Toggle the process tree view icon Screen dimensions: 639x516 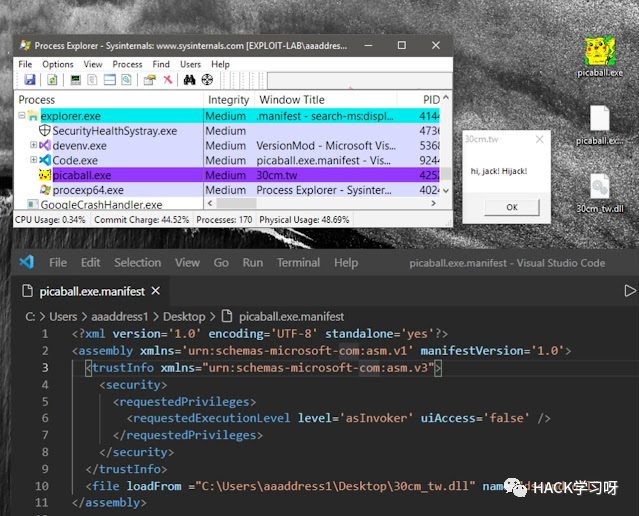(93, 79)
